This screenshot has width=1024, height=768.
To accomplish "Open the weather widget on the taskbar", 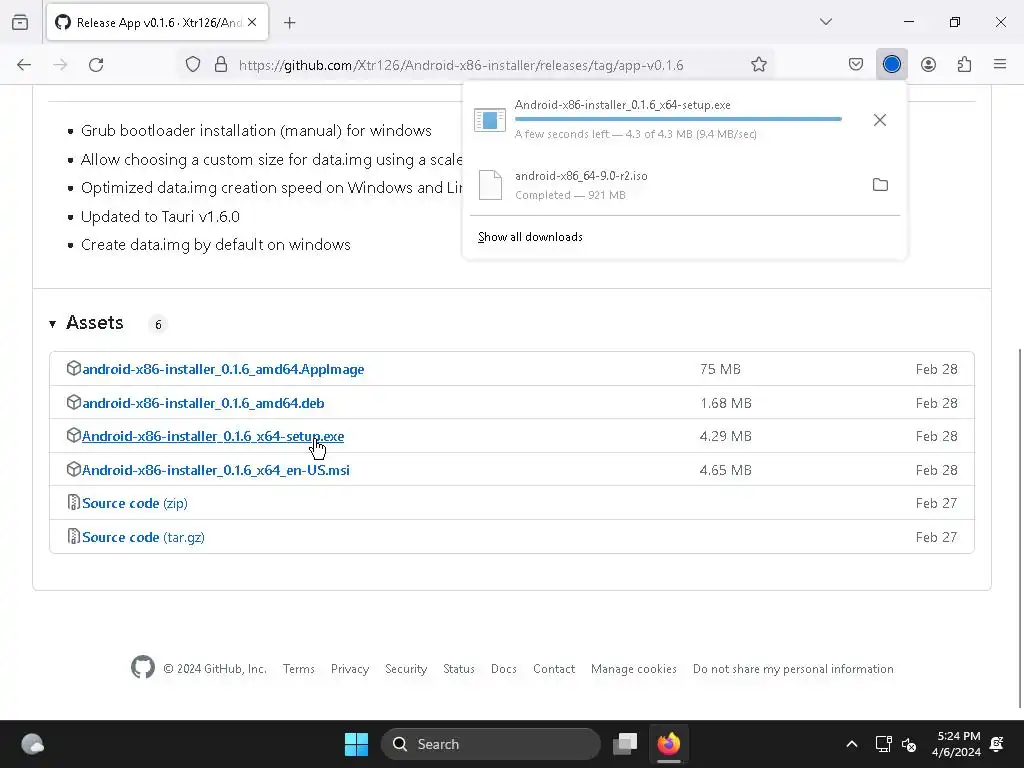I will (32, 744).
